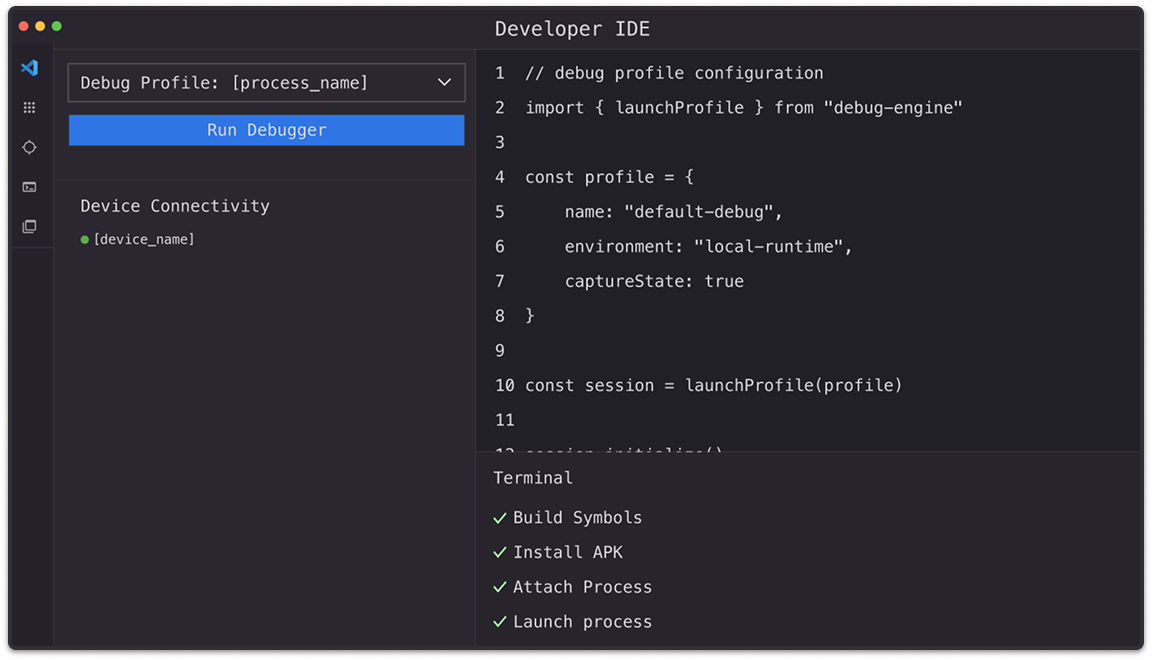Click the captureState: true code line

[654, 281]
